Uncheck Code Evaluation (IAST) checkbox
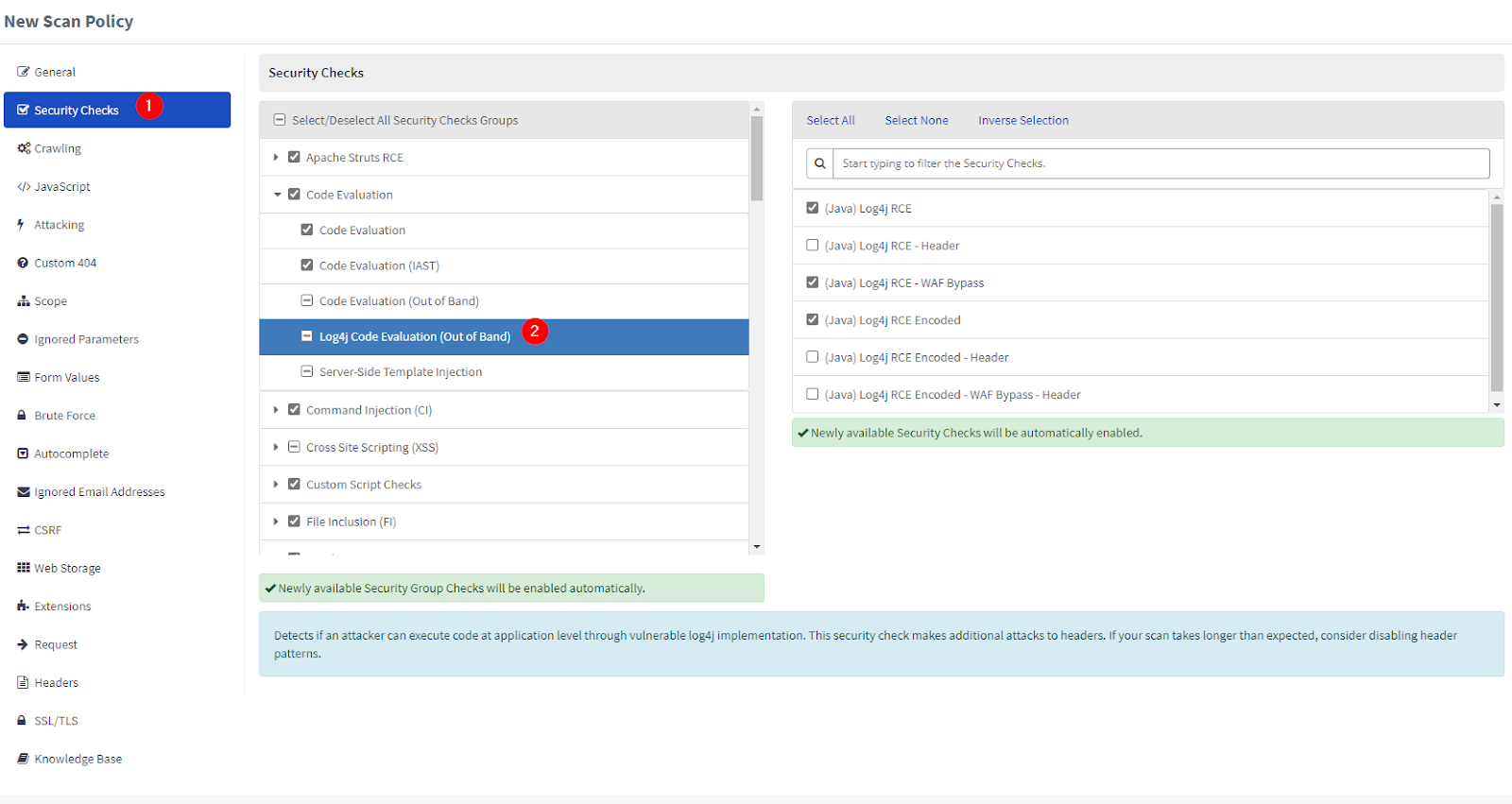1512x804 pixels. (307, 265)
